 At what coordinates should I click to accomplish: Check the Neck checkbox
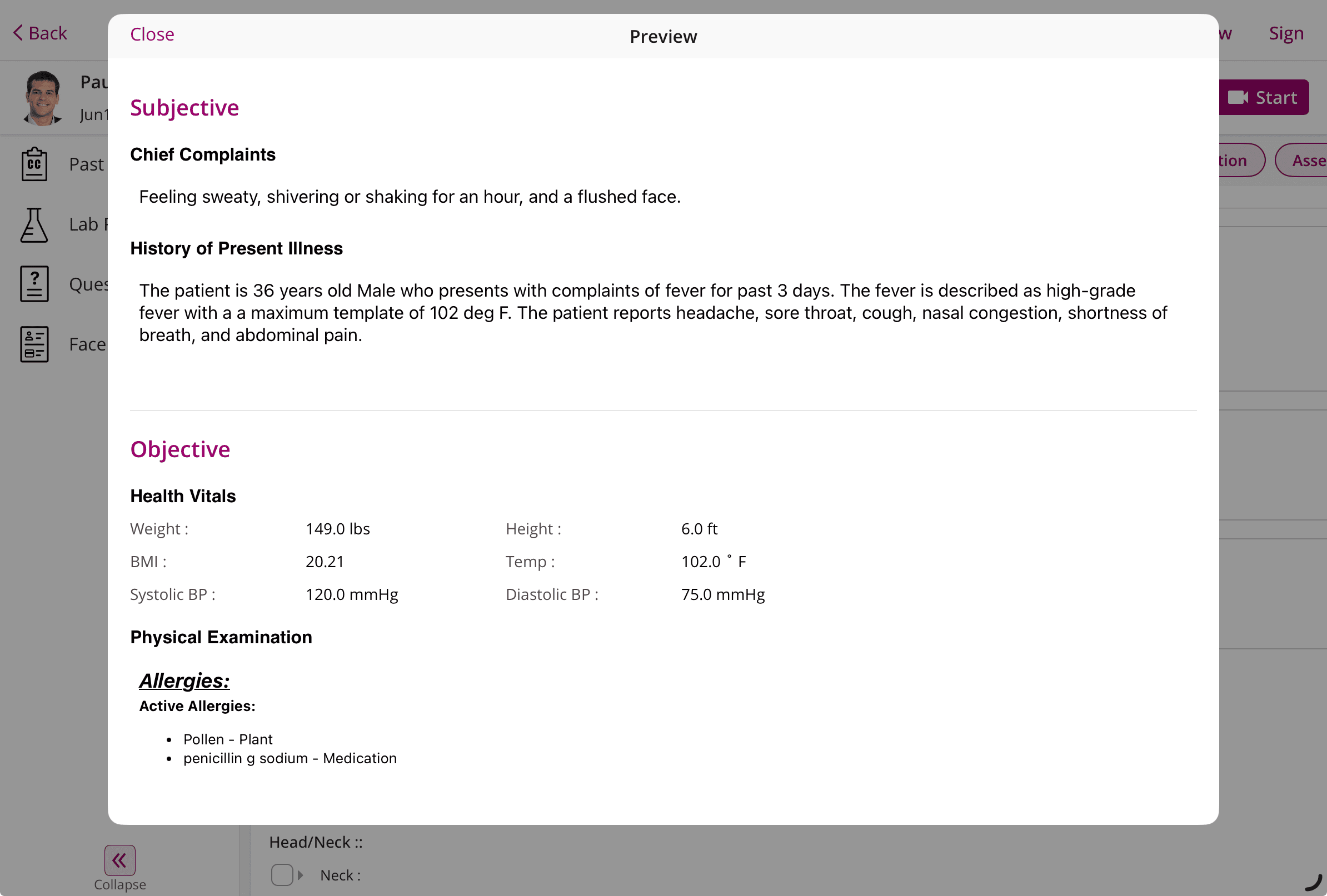click(282, 875)
